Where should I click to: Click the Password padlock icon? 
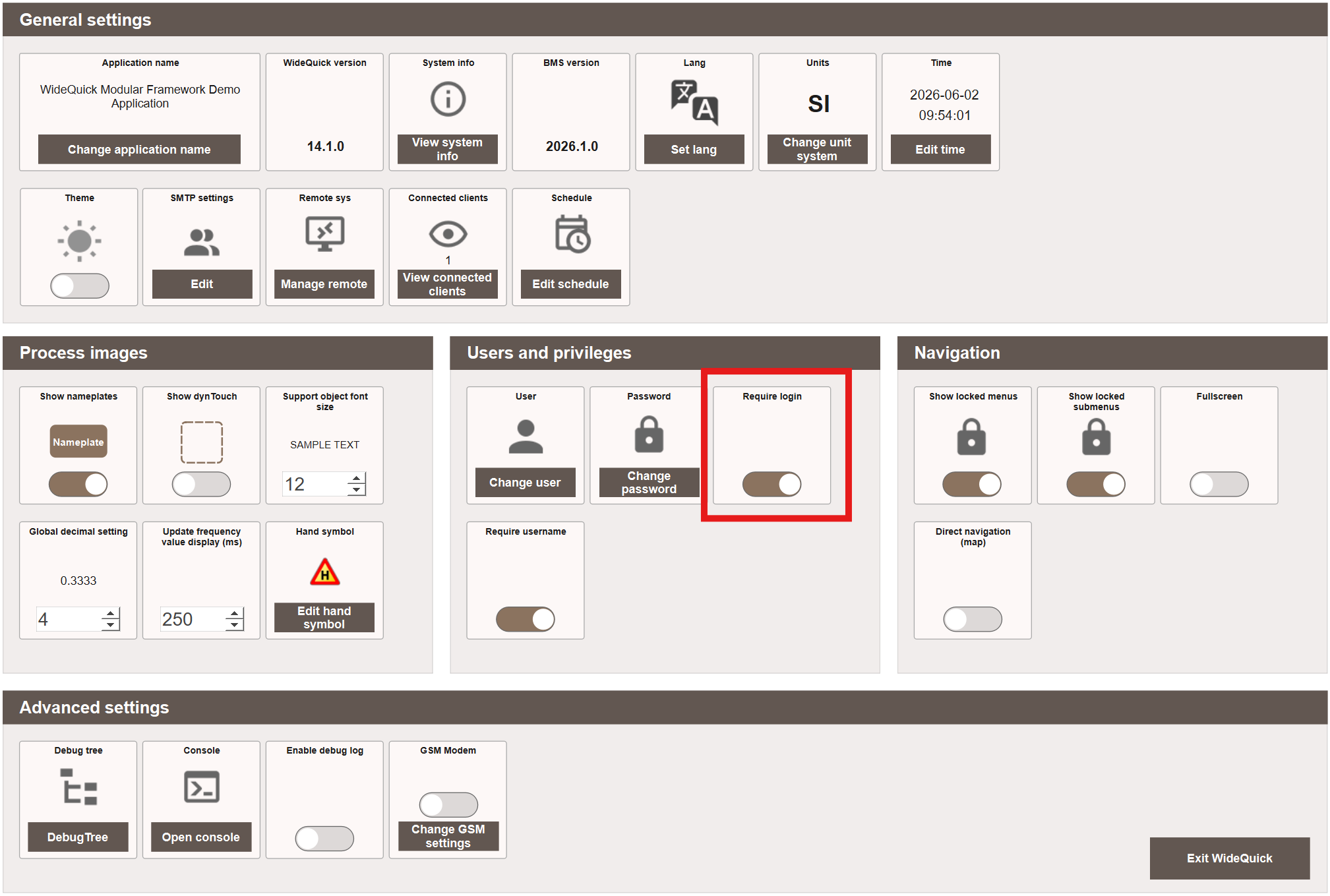[x=649, y=434]
